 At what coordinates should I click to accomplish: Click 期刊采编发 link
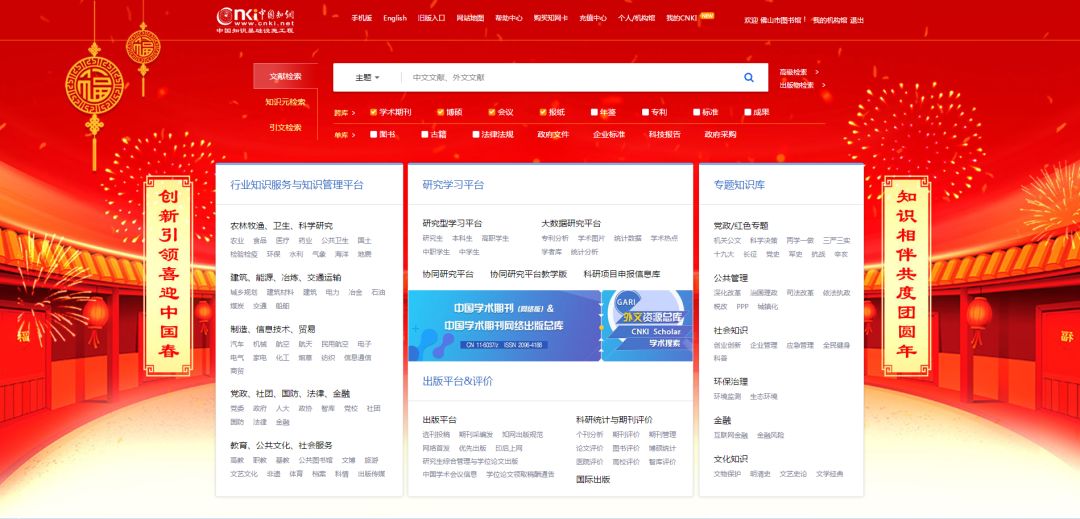click(x=476, y=434)
